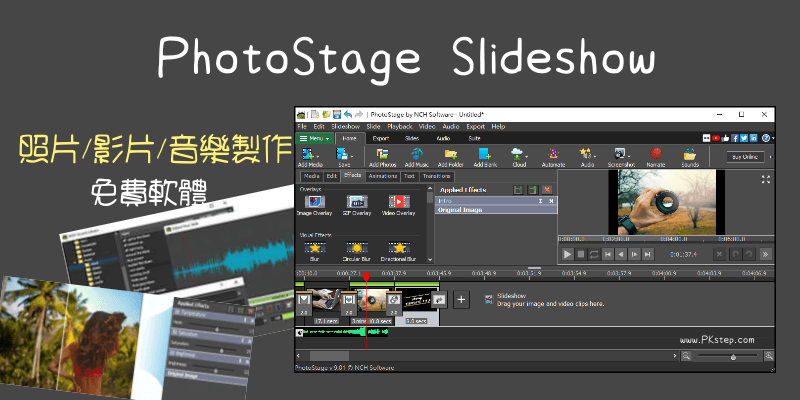The height and width of the screenshot is (400, 800).
Task: Click the timeline horizontal scrollbar thumb
Action: click(329, 356)
